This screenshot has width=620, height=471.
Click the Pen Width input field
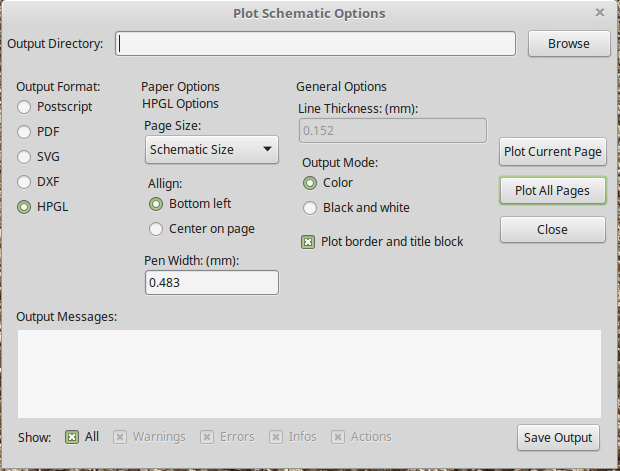click(x=211, y=283)
